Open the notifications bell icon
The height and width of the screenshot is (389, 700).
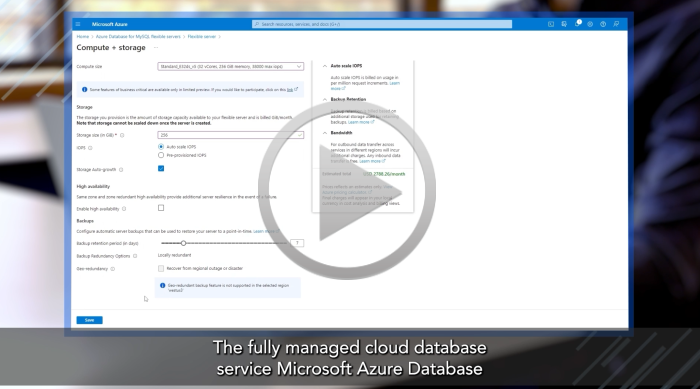tap(577, 24)
